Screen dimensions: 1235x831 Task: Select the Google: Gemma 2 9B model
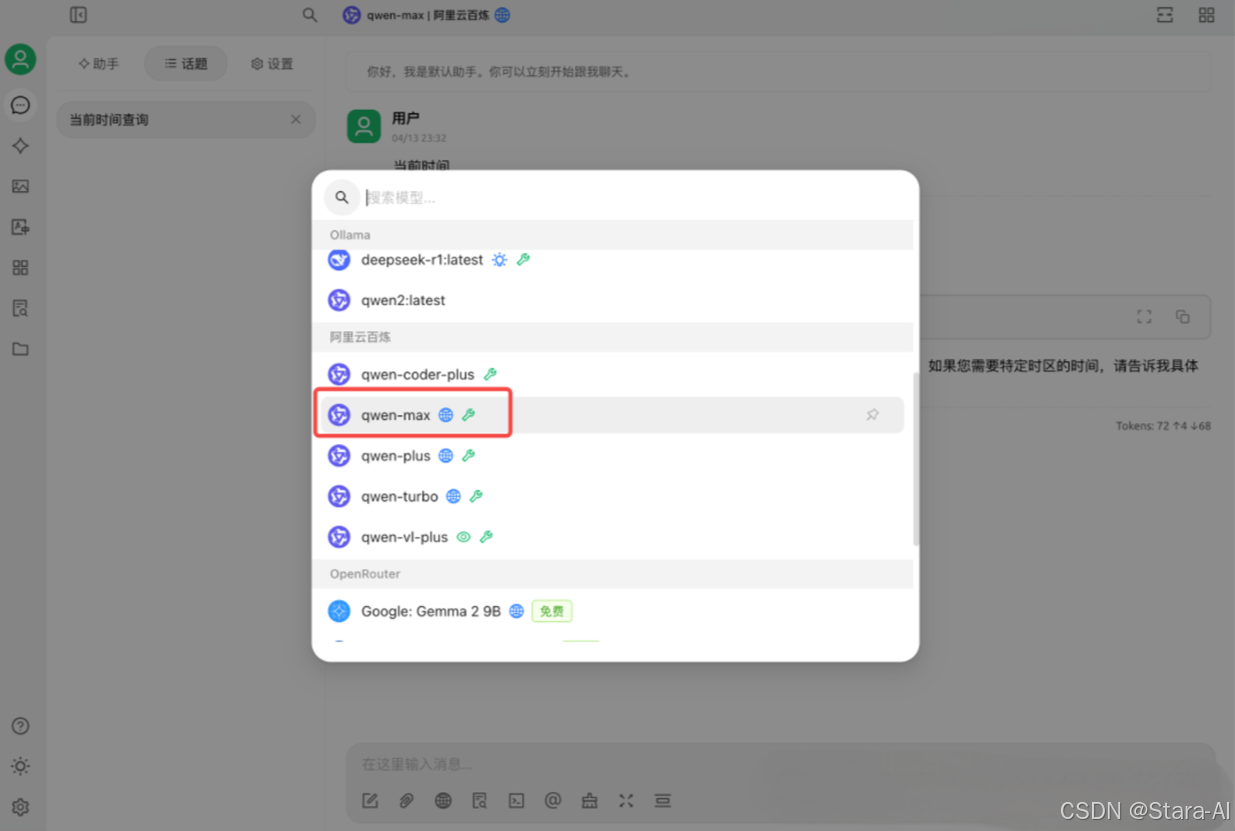click(x=612, y=611)
